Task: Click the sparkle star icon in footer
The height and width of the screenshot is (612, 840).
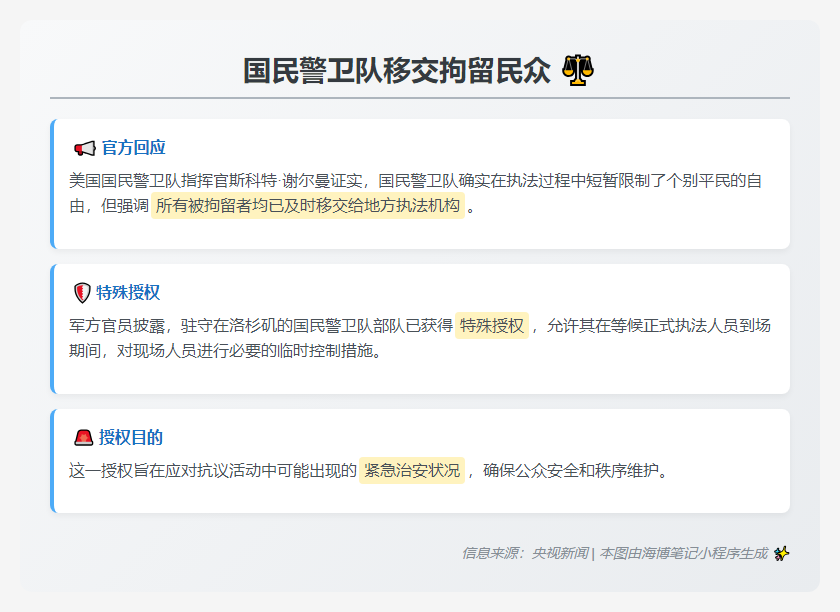Action: point(782,553)
